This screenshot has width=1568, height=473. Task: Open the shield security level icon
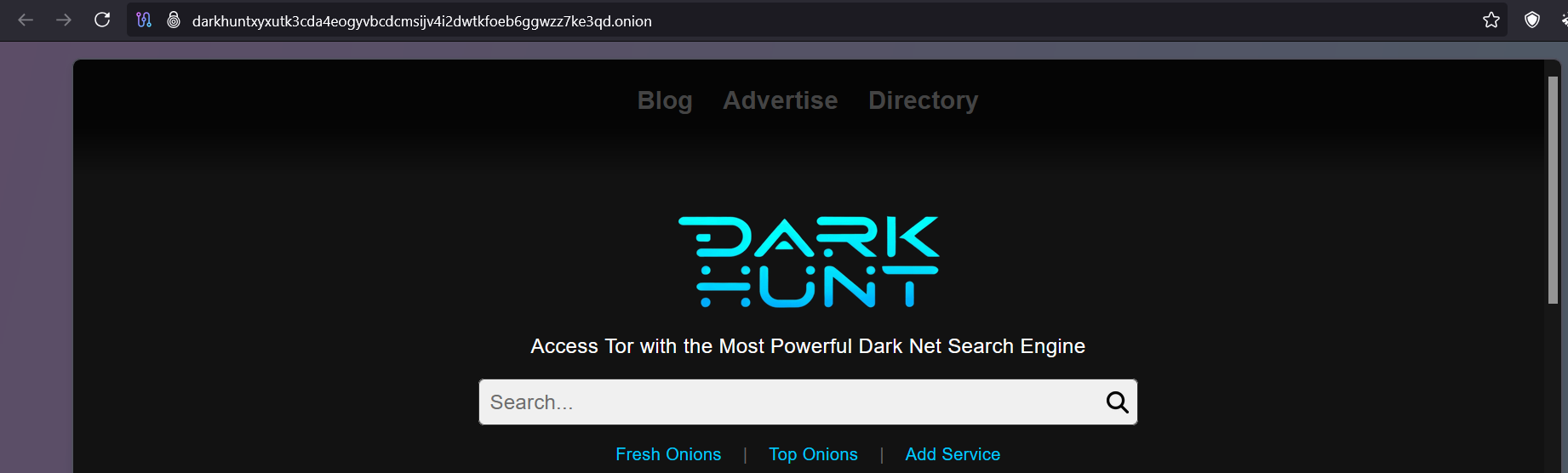click(1532, 20)
